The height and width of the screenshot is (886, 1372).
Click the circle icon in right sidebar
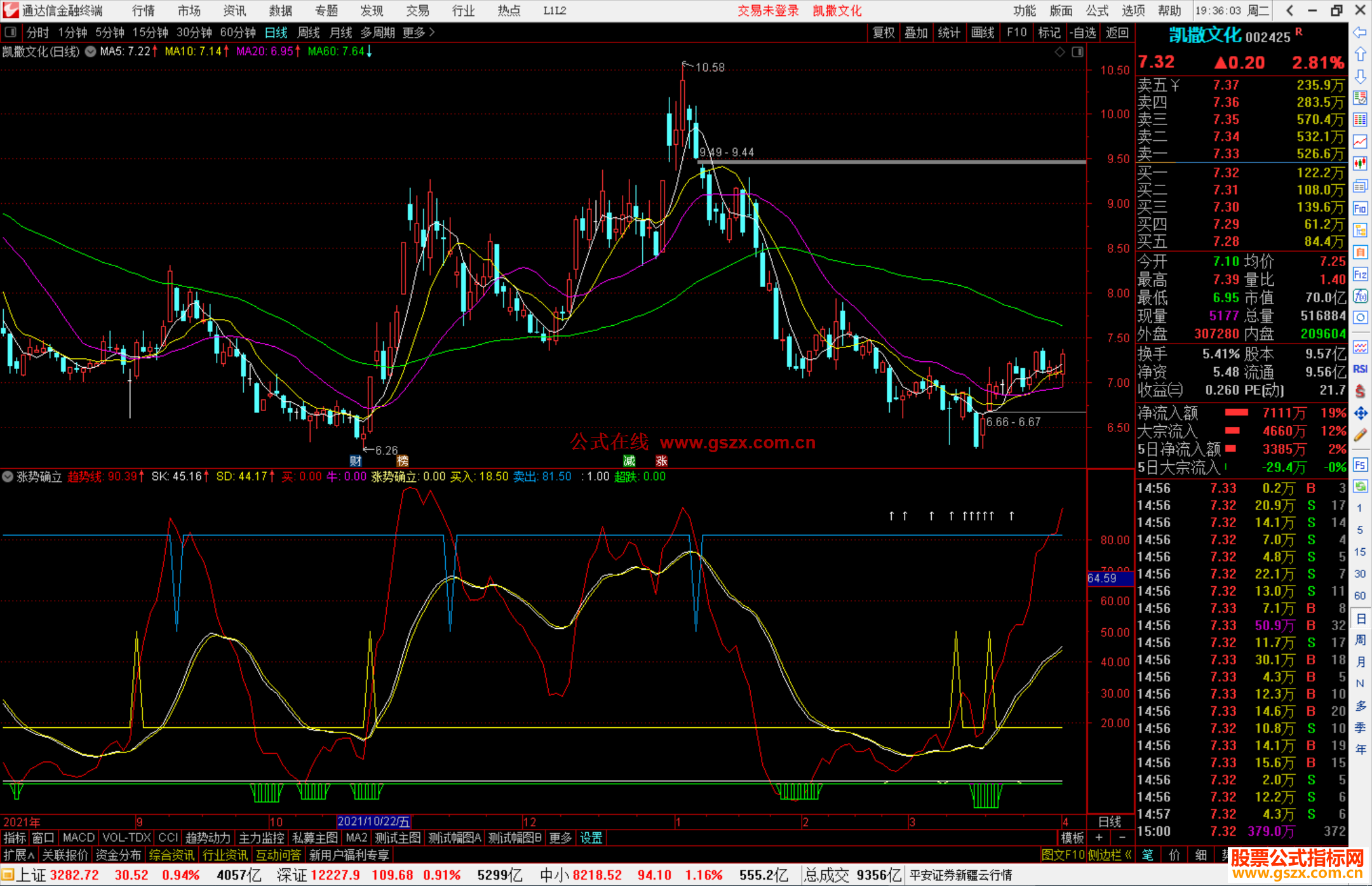[x=1360, y=318]
